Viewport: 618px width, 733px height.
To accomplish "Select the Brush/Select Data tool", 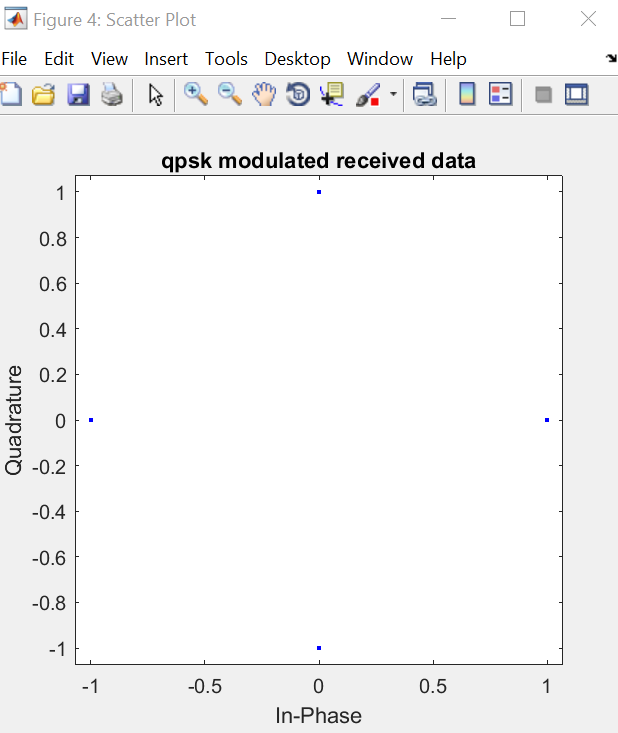I will coord(368,95).
